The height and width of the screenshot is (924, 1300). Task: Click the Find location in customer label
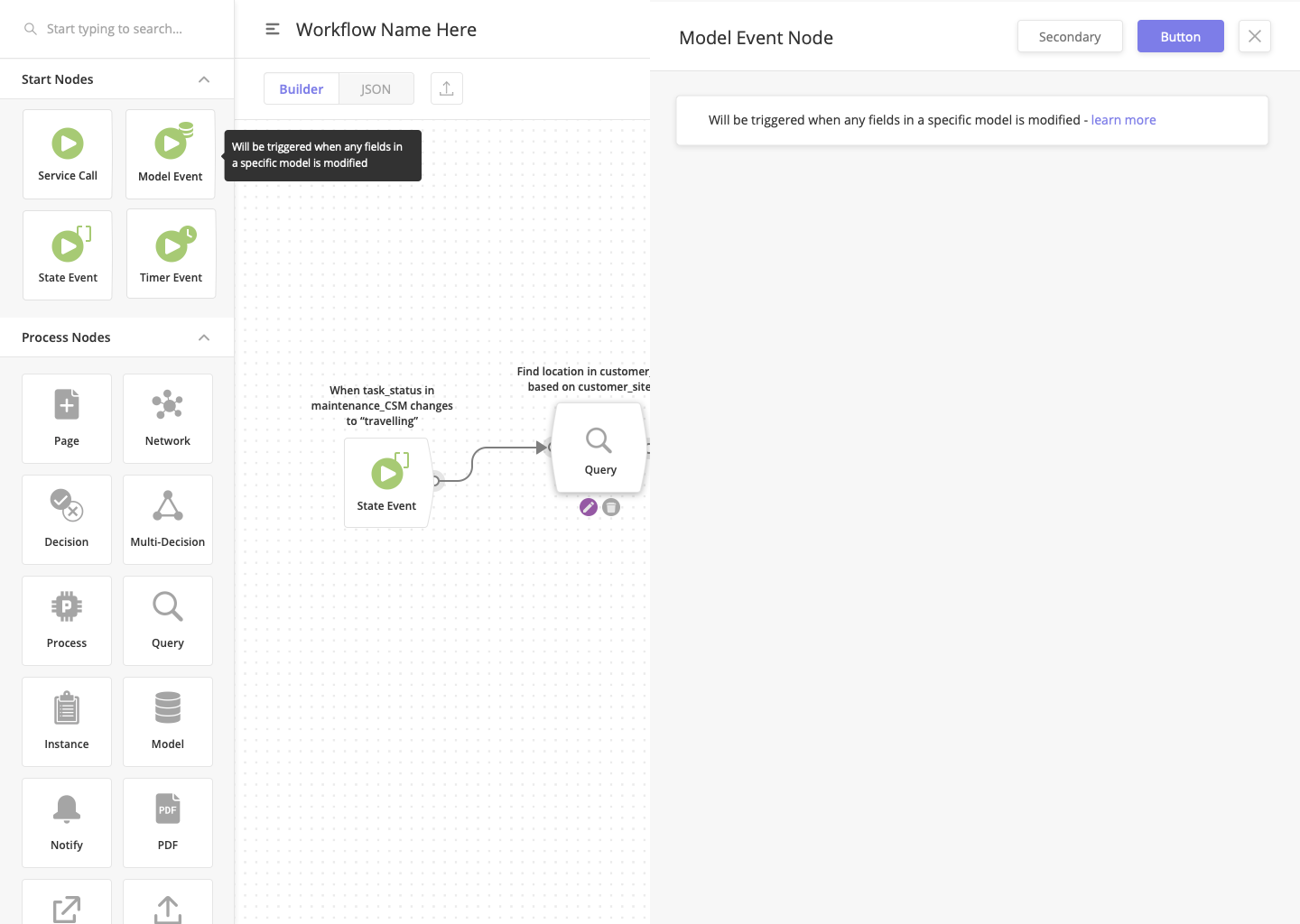pyautogui.click(x=583, y=379)
